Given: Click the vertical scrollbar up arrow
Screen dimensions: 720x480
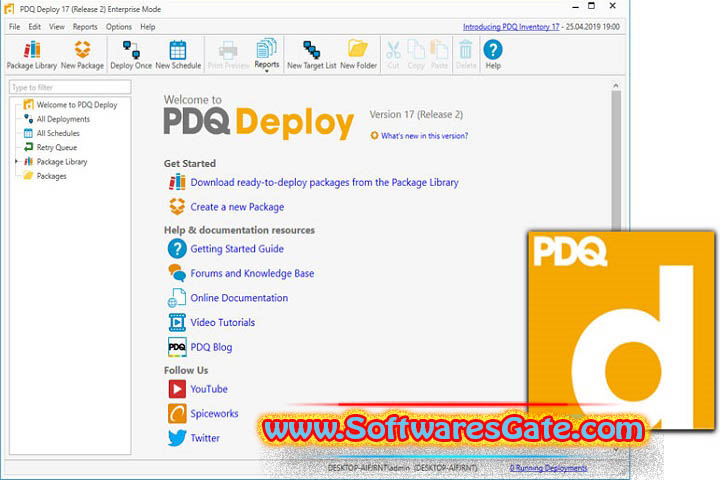Looking at the screenshot, I should (616, 85).
